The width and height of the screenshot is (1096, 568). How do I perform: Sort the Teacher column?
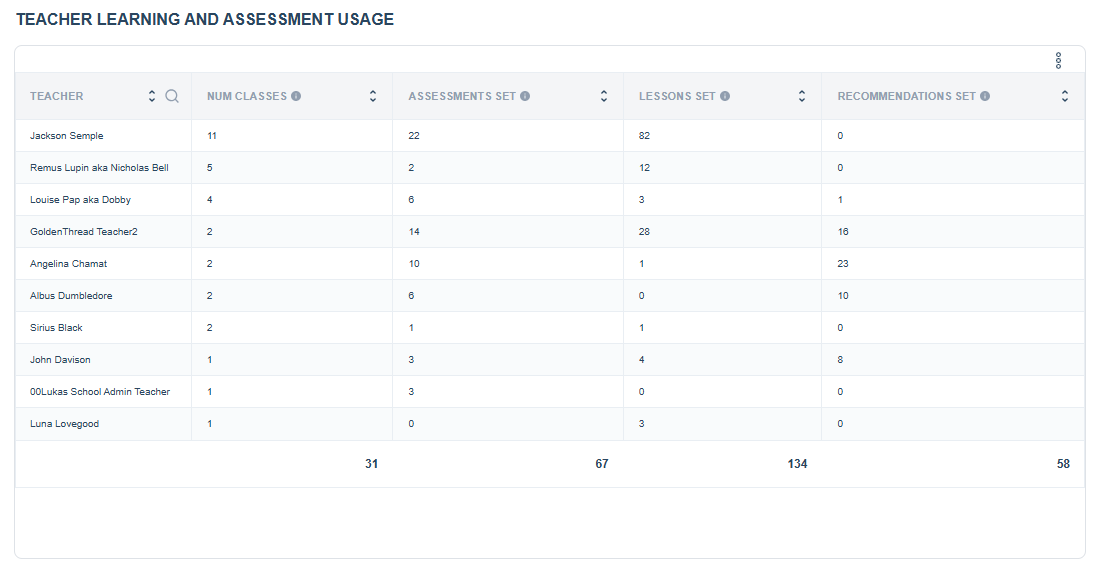pos(152,96)
